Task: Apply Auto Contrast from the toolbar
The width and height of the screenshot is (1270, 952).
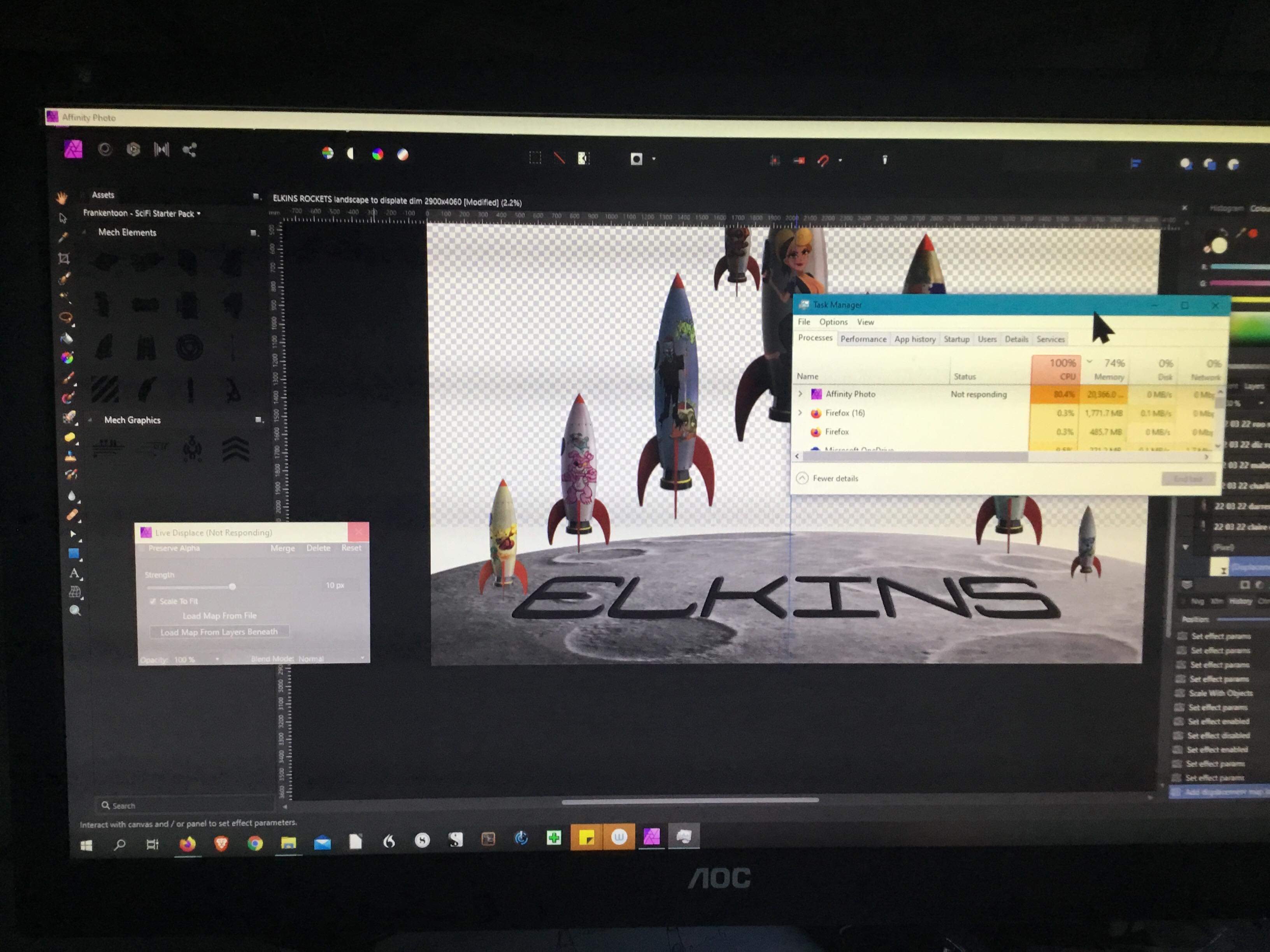Action: click(351, 153)
